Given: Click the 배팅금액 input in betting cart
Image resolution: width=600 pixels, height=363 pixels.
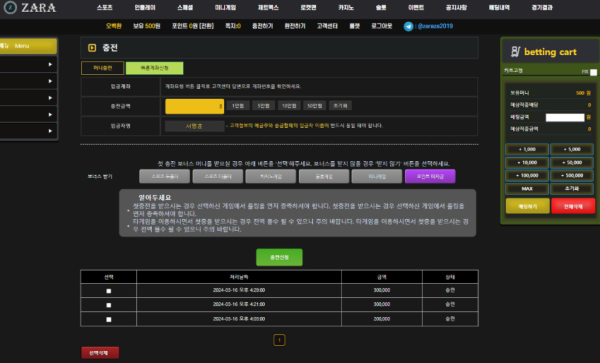Looking at the screenshot, I should point(565,117).
